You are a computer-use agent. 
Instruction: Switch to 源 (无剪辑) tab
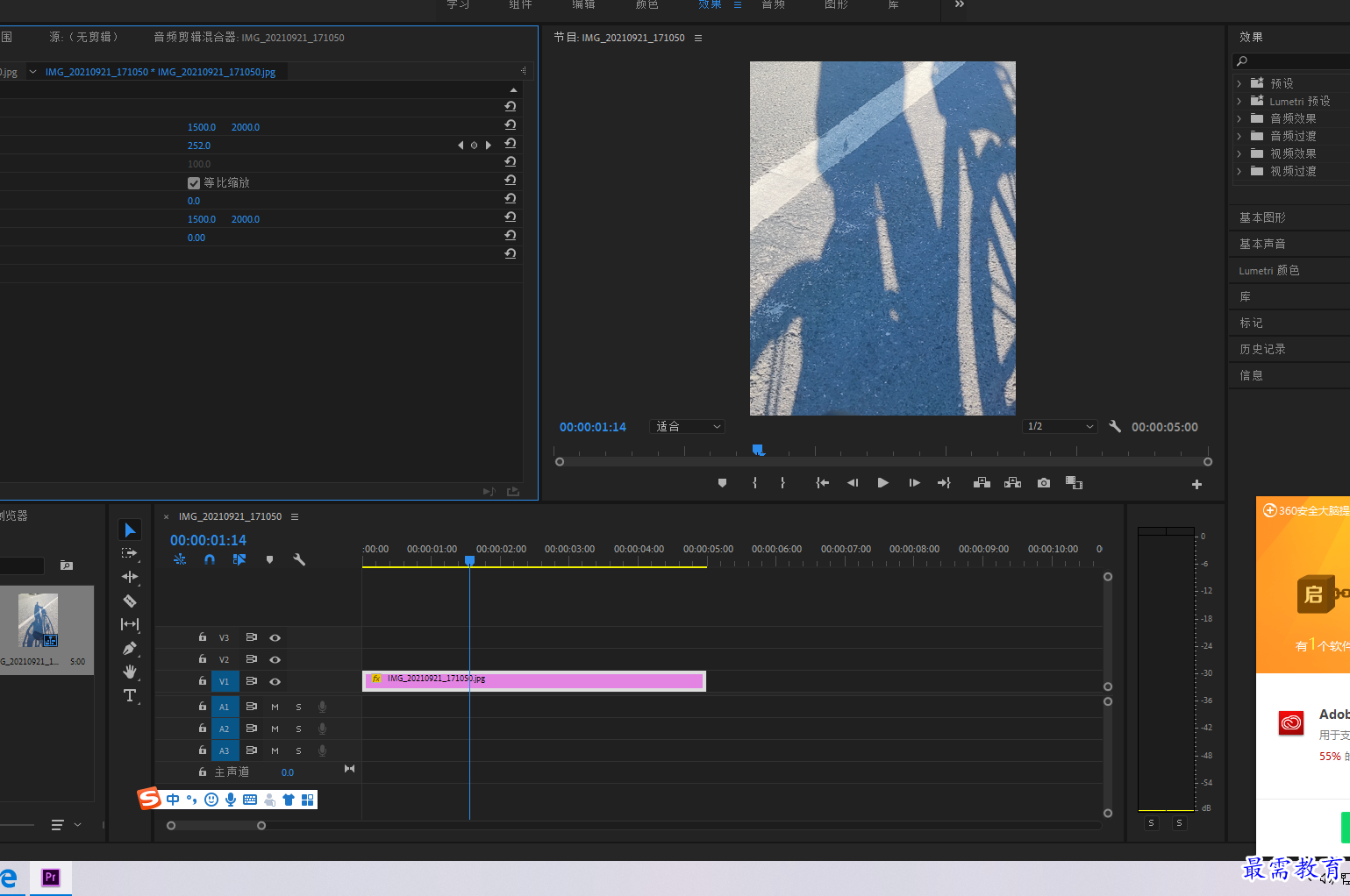click(84, 37)
